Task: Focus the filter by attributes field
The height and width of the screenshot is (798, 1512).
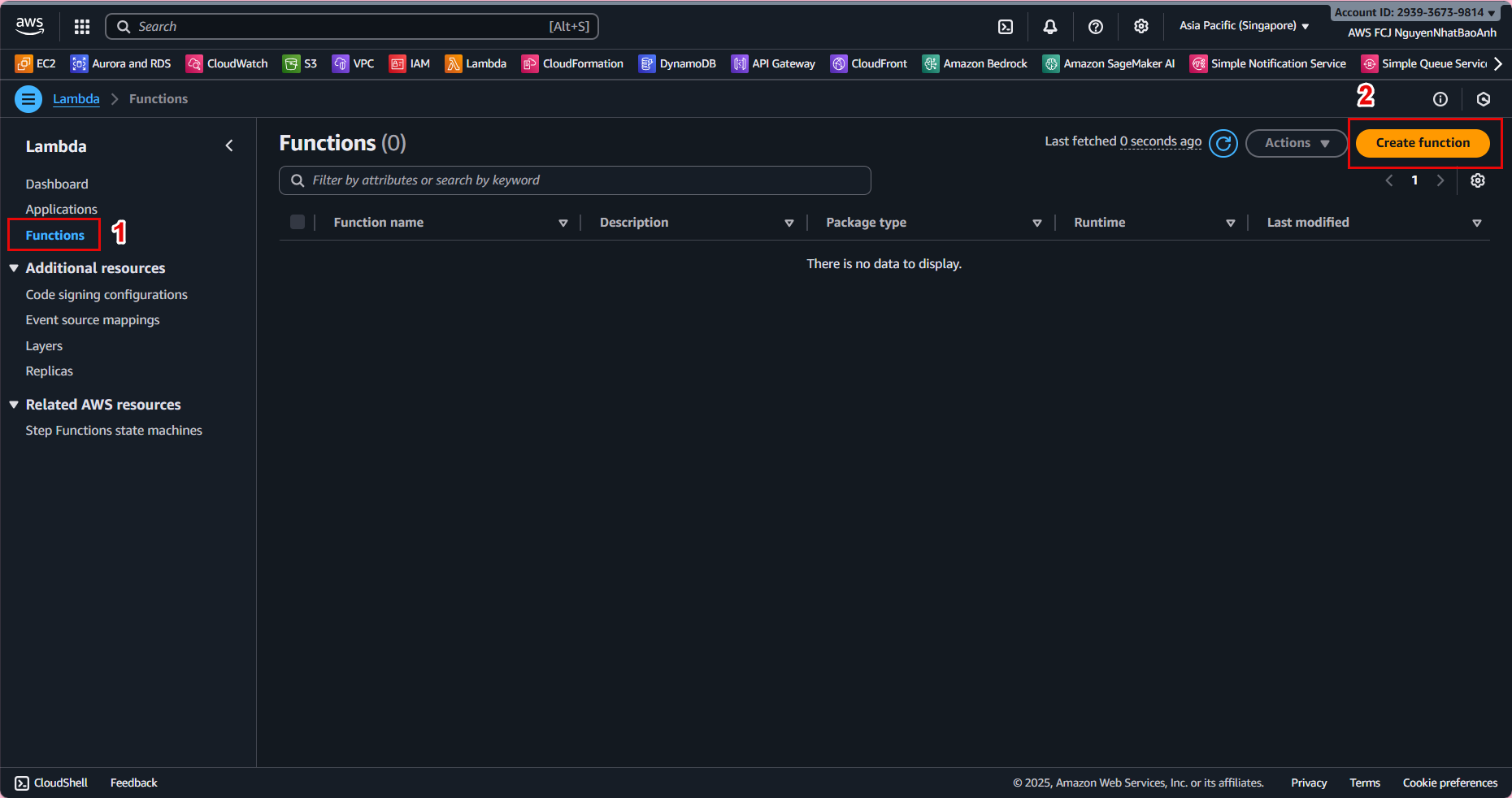Action: [575, 180]
